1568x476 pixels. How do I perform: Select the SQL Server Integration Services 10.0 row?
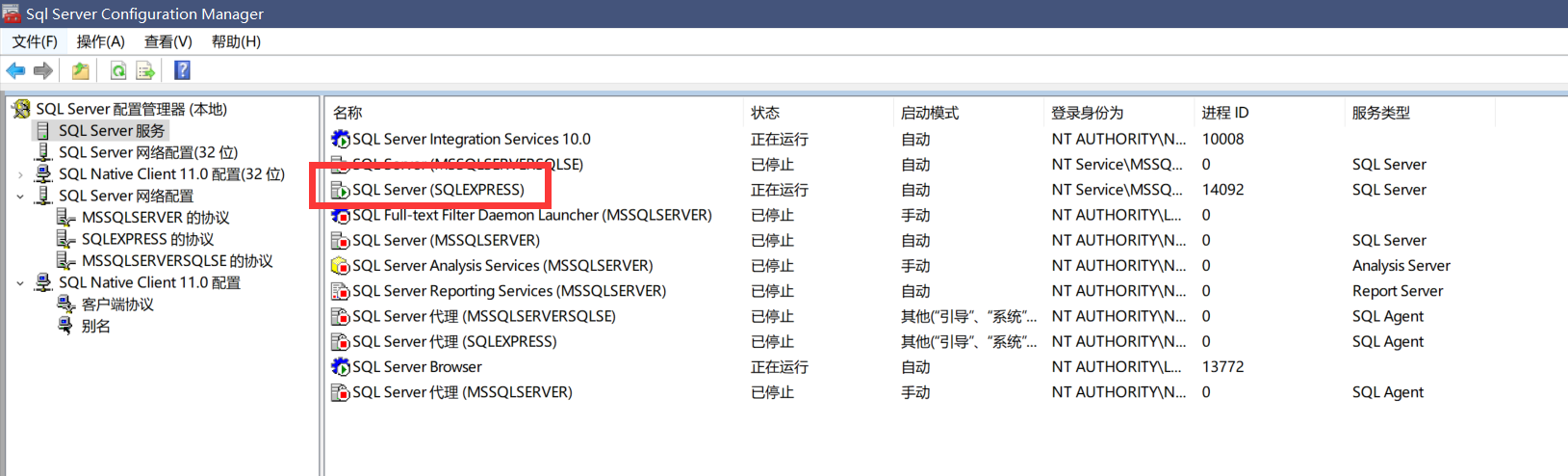click(x=472, y=140)
